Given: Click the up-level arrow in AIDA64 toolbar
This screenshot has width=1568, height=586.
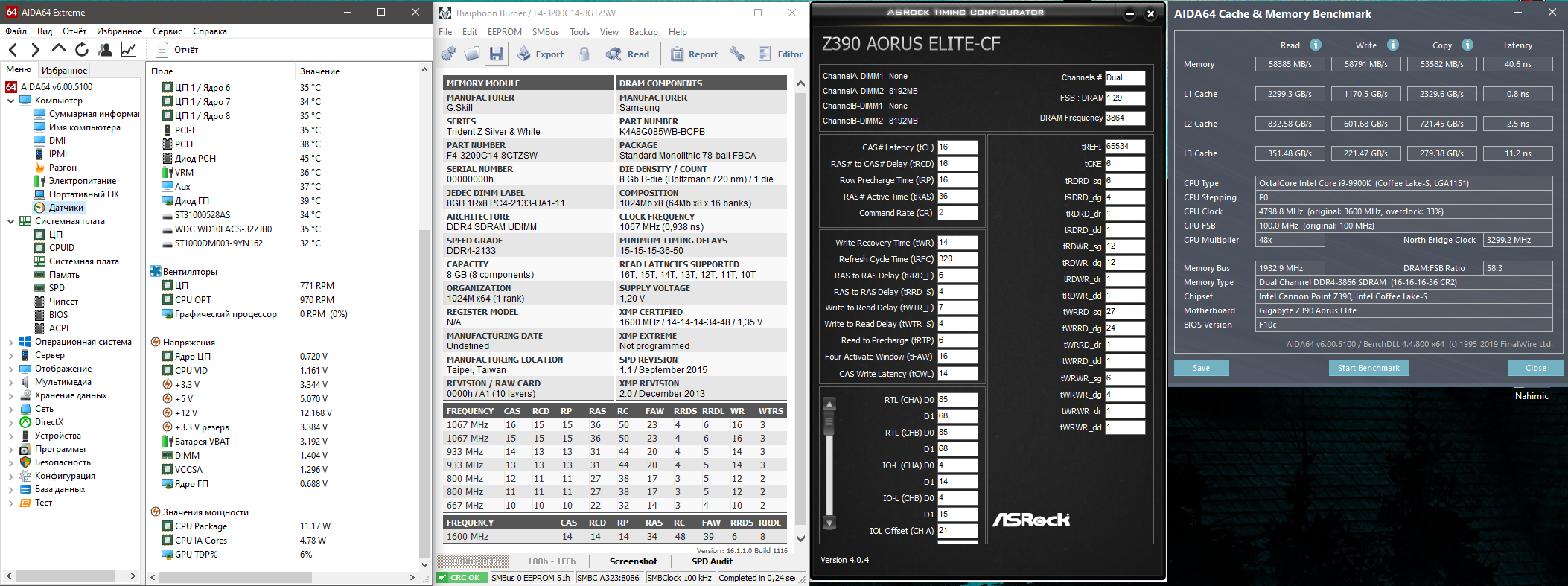Looking at the screenshot, I should [x=58, y=49].
